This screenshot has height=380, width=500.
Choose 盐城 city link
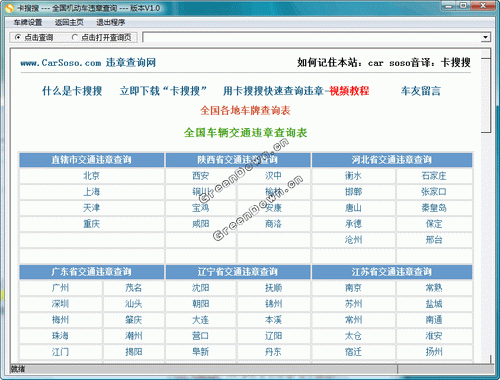point(434,304)
